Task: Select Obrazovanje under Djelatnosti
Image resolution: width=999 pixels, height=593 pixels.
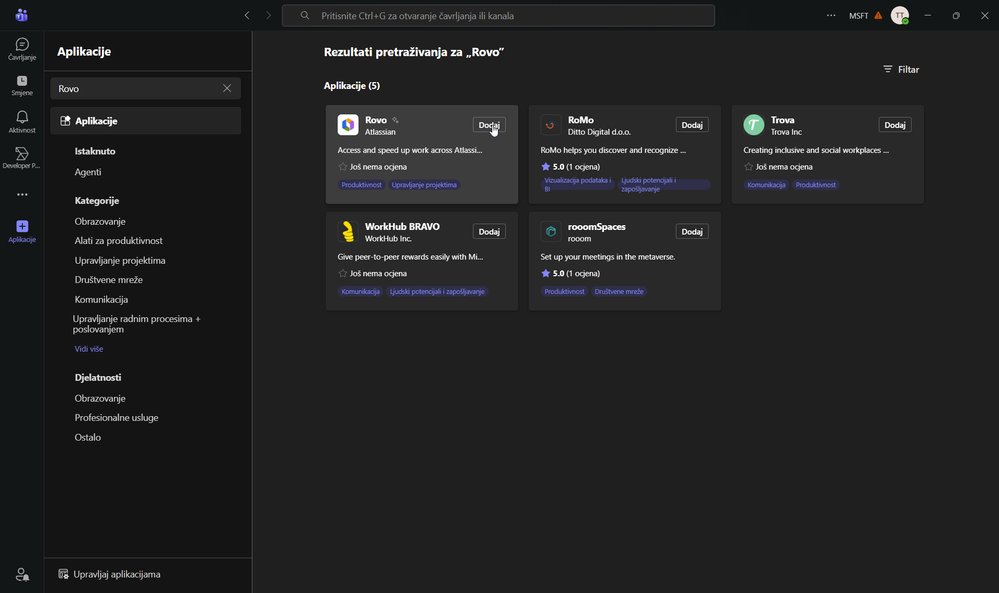Action: [x=100, y=399]
